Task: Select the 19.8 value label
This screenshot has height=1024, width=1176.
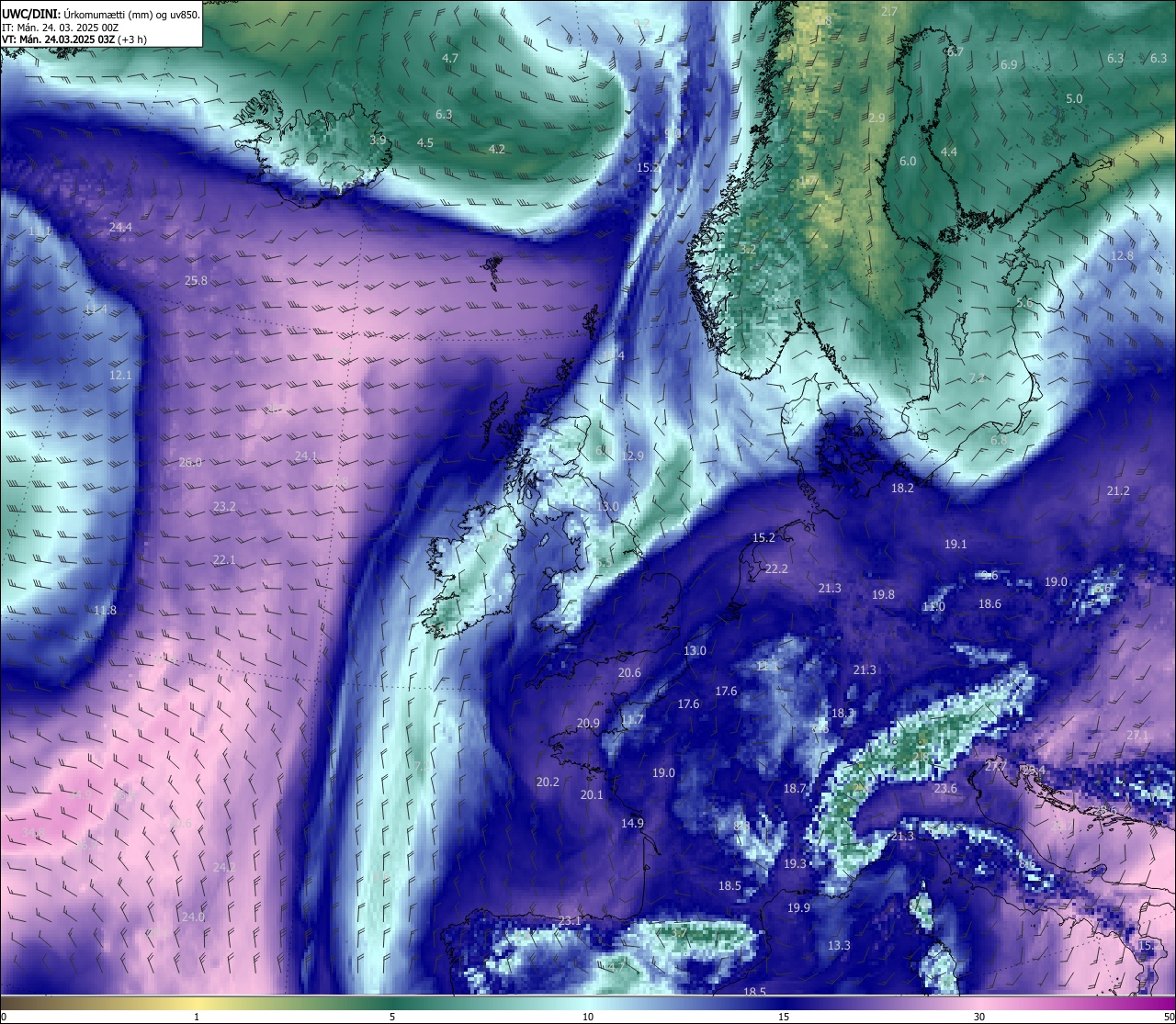Action: tap(883, 595)
